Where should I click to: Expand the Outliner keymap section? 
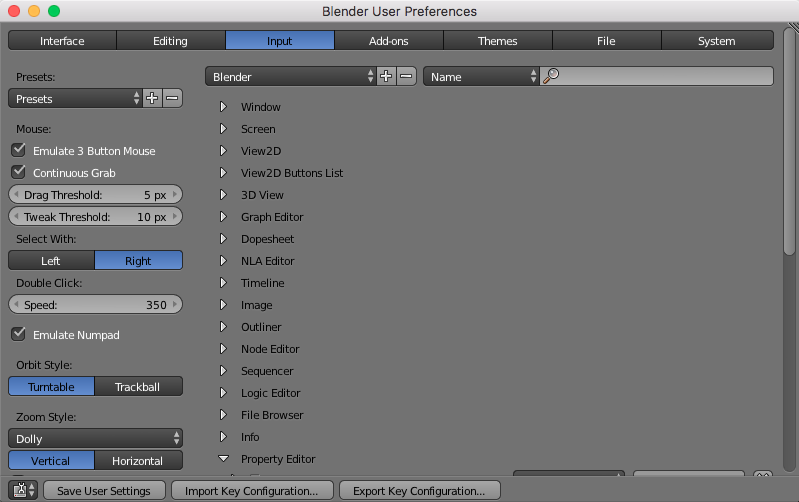(223, 327)
